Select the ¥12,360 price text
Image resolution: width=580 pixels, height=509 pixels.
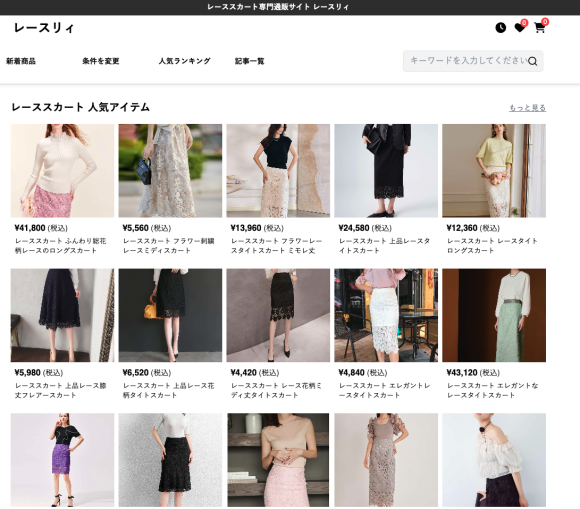click(462, 228)
